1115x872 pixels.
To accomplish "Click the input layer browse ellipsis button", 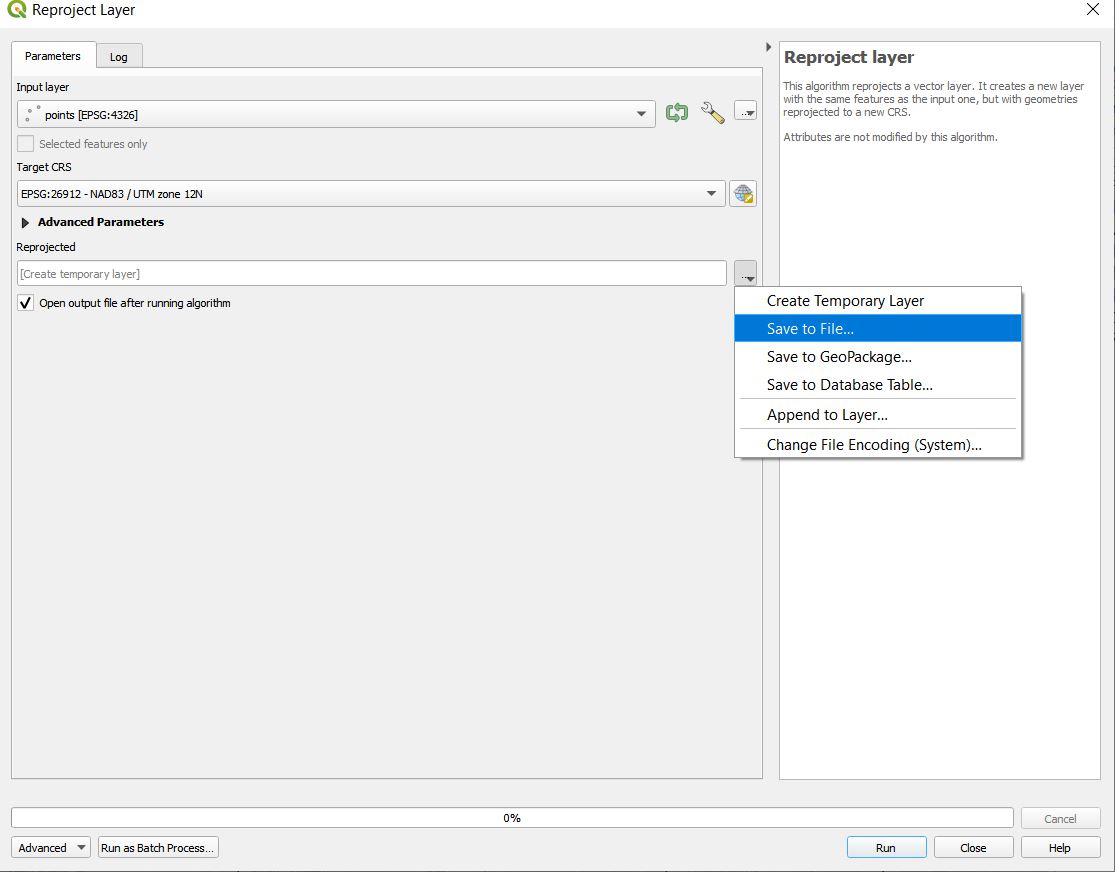I will click(x=745, y=112).
